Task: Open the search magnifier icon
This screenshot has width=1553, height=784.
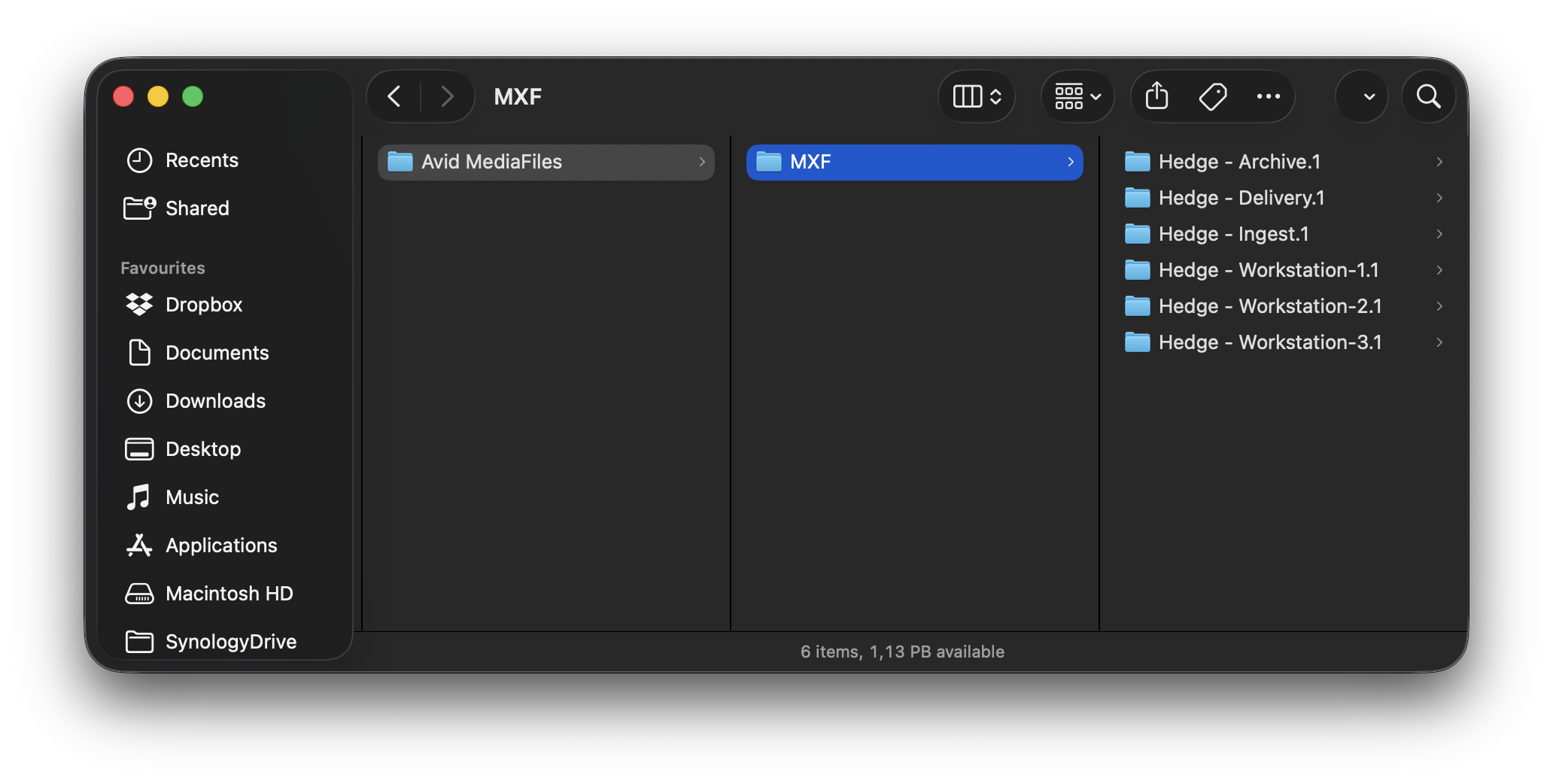Action: [x=1427, y=96]
